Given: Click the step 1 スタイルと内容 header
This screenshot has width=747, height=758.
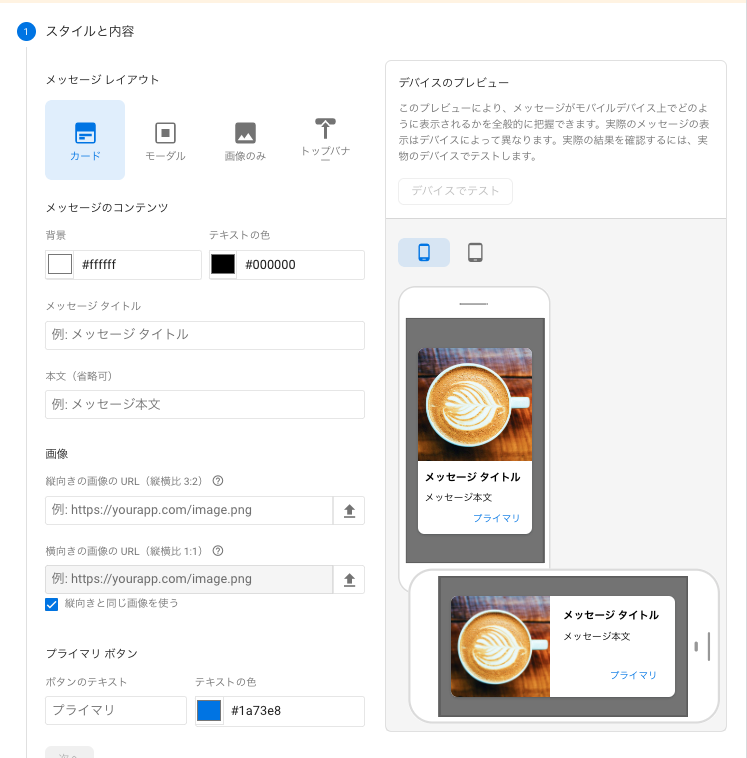Looking at the screenshot, I should [x=90, y=31].
